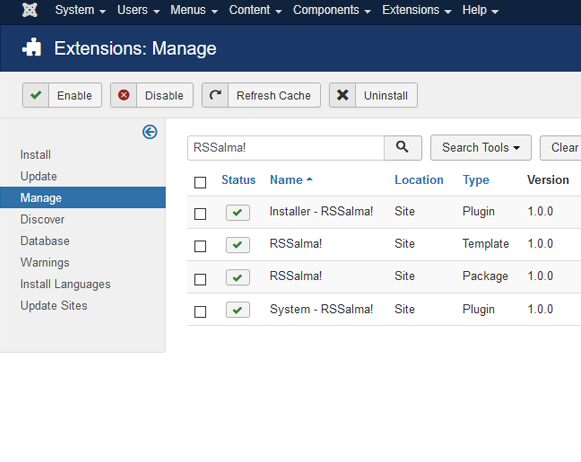Click 'System - RSSalma!' name text
This screenshot has height=462, width=581.
pos(321,309)
